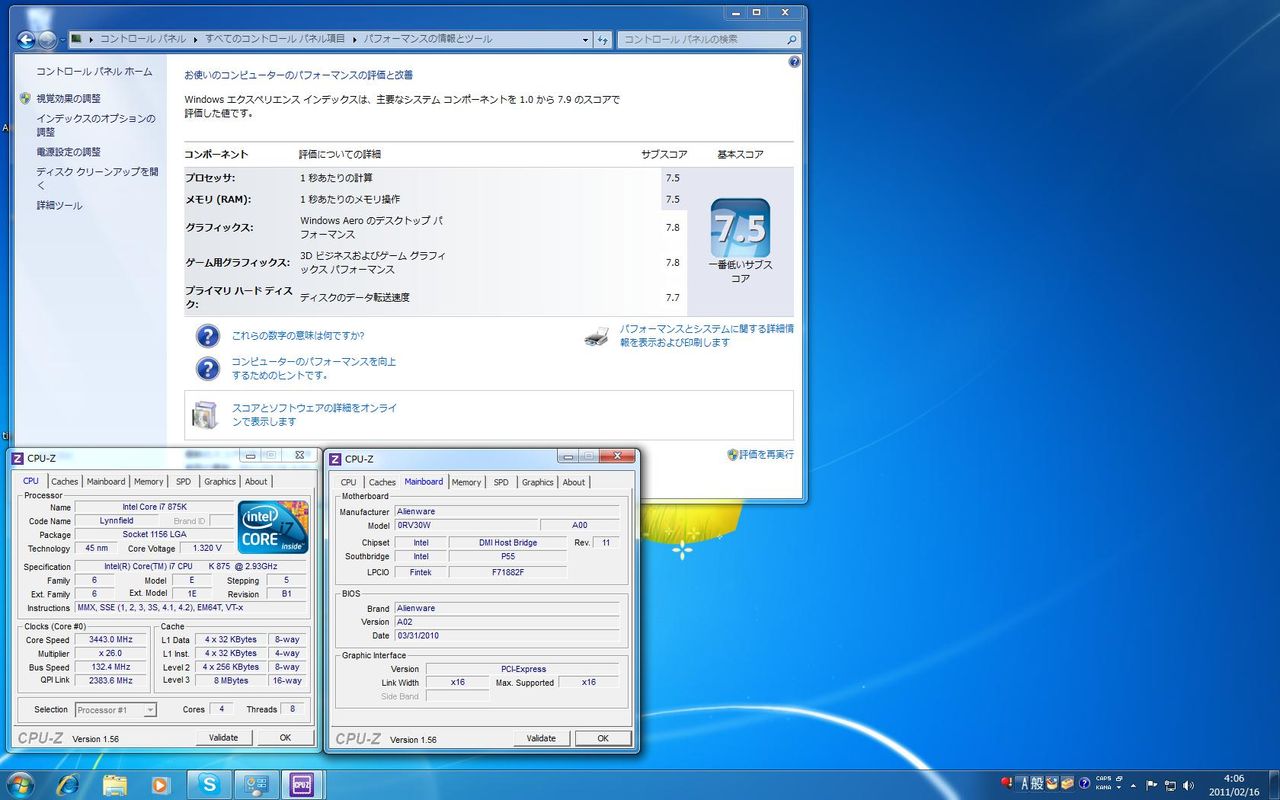Click the Back arrow in Control Panel
Viewport: 1280px width, 800px height.
(26, 40)
